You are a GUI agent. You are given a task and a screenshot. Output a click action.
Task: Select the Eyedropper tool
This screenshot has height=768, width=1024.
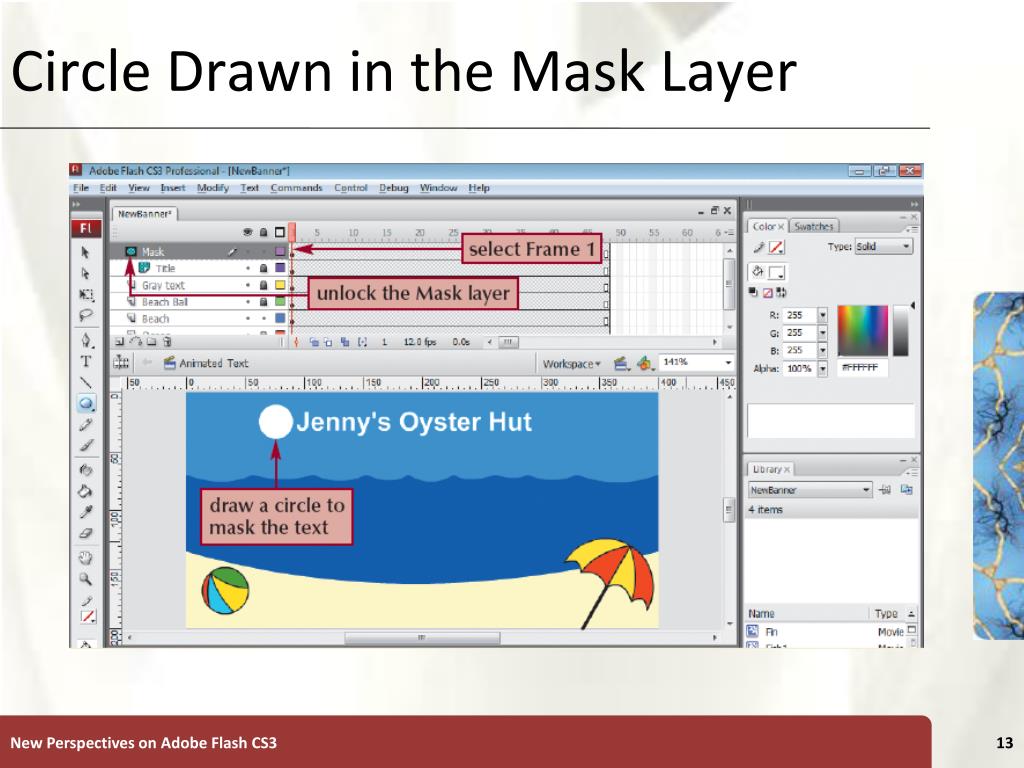[x=86, y=512]
